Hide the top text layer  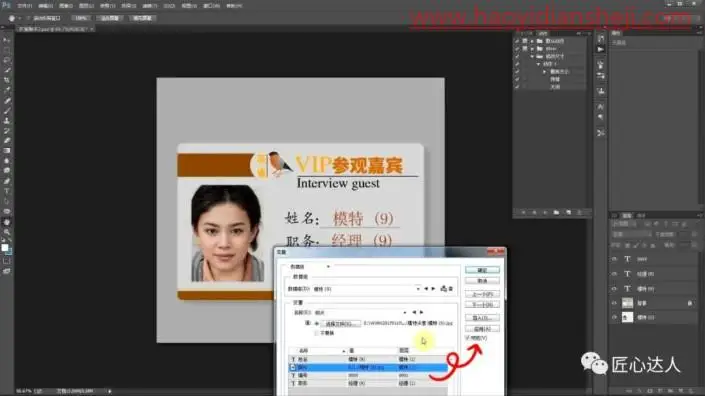[615, 259]
